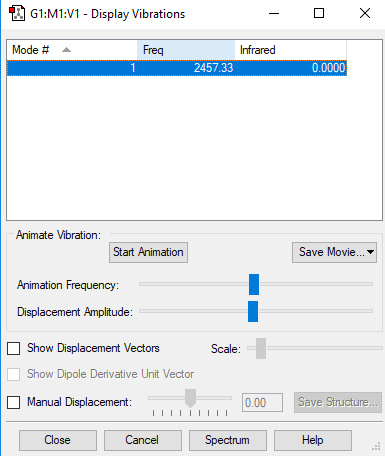Viewport: 385px width, 456px height.
Task: Click the Mode # sort arrow indicator
Action: pos(66,50)
